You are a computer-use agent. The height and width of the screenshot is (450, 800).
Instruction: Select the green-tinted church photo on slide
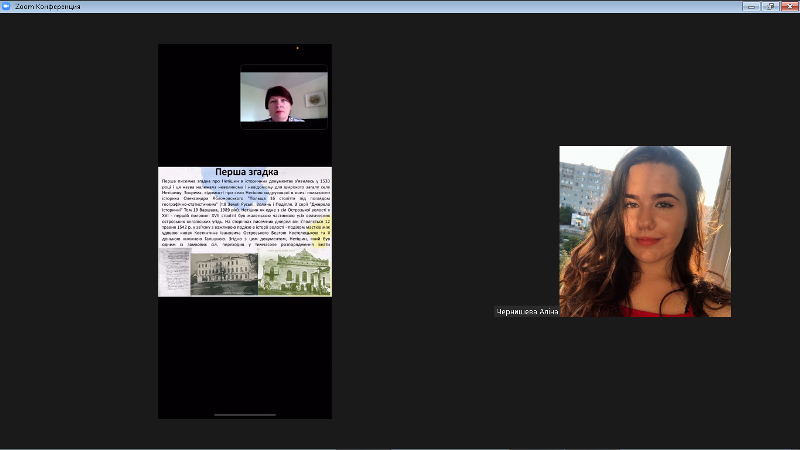coord(294,272)
